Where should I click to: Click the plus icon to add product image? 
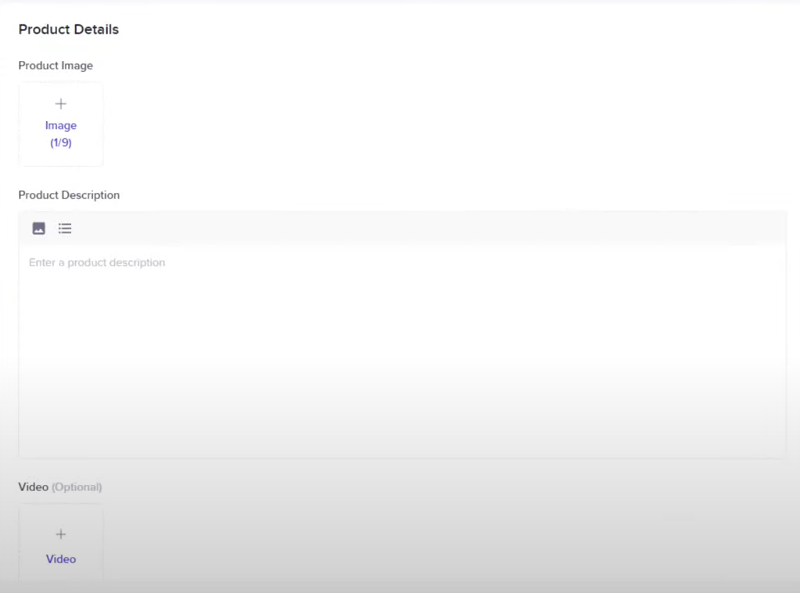(x=61, y=104)
